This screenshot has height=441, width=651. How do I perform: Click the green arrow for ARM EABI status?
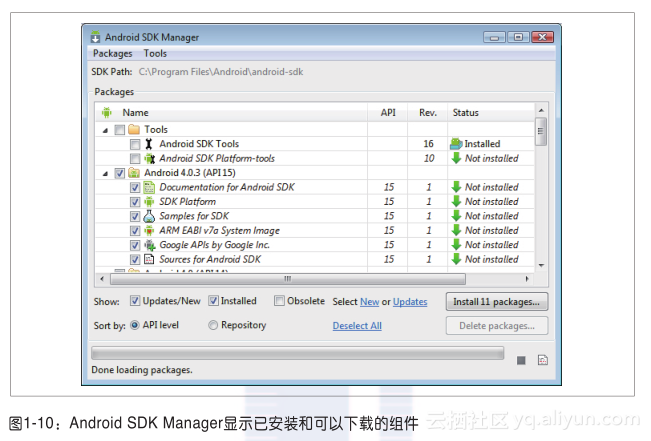click(x=456, y=230)
